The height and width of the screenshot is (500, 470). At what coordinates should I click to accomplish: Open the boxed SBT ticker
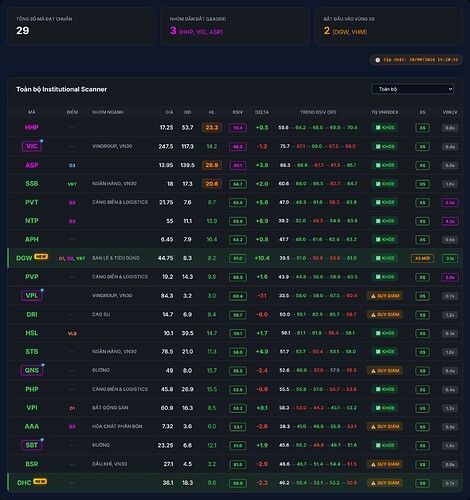[32, 445]
